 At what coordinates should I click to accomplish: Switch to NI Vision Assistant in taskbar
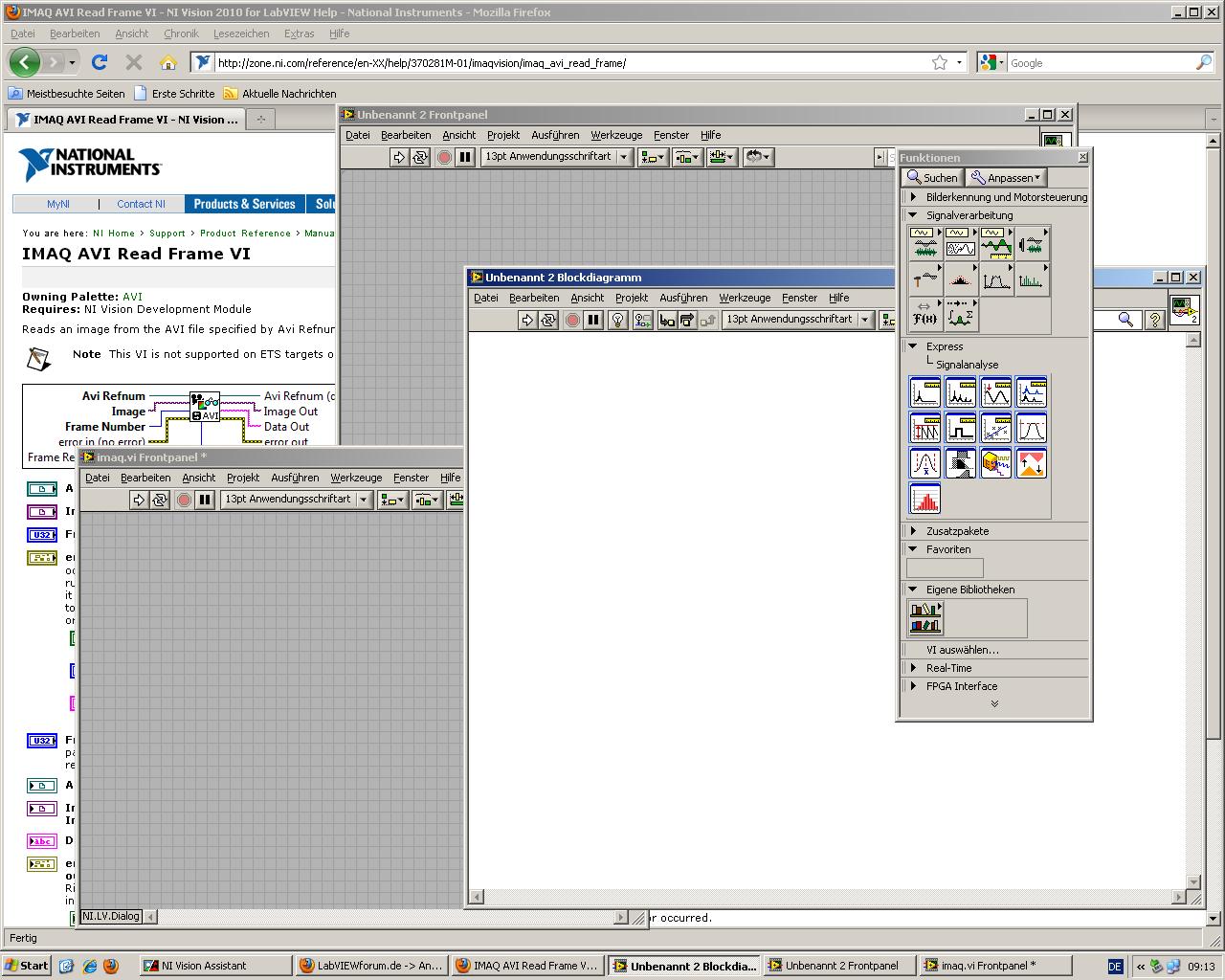204,966
